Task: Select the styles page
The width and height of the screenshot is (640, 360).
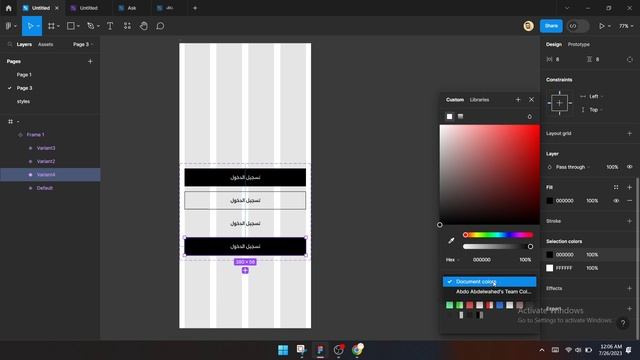Action: point(23,102)
